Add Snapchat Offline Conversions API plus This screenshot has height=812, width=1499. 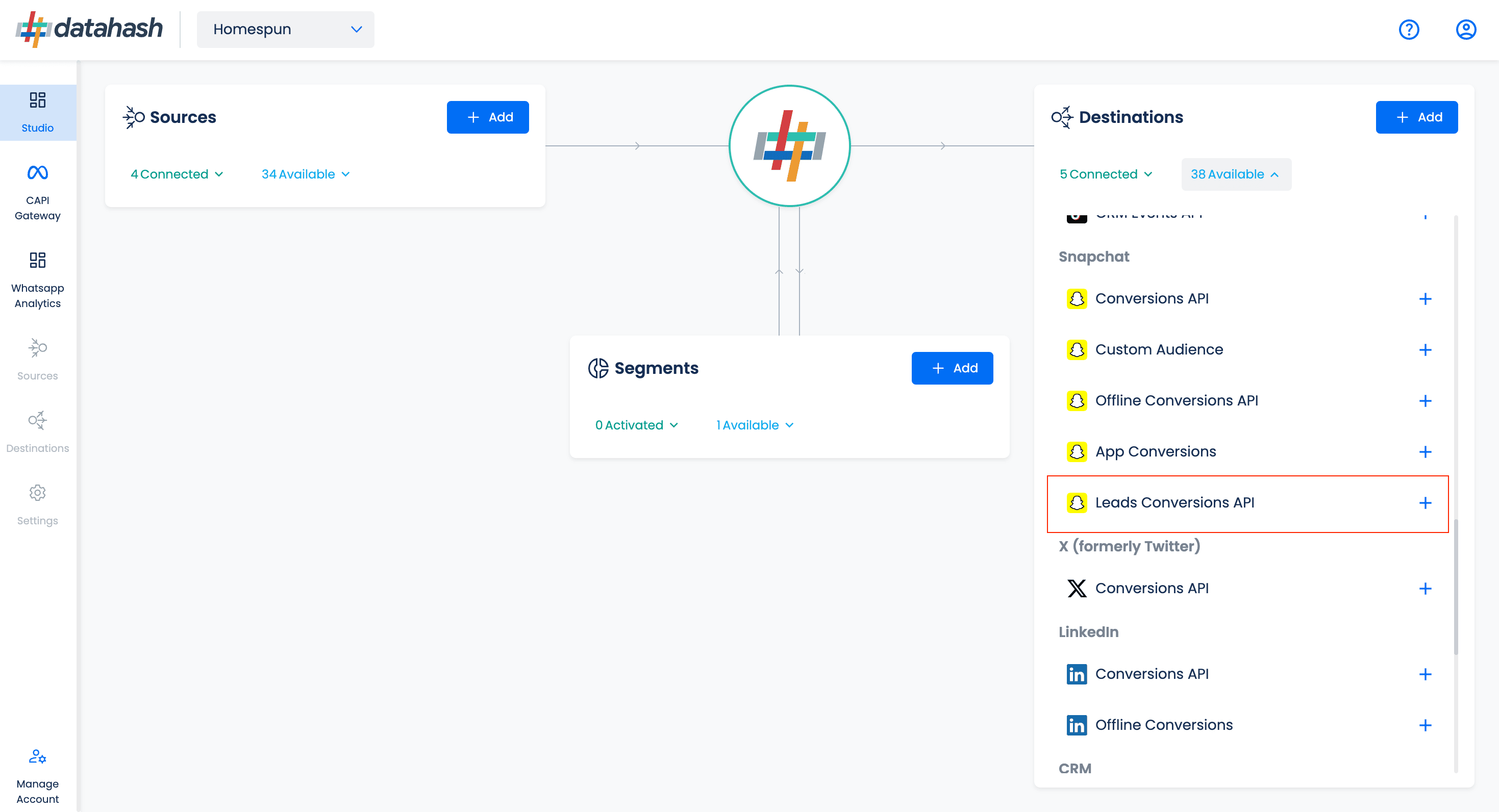coord(1425,400)
